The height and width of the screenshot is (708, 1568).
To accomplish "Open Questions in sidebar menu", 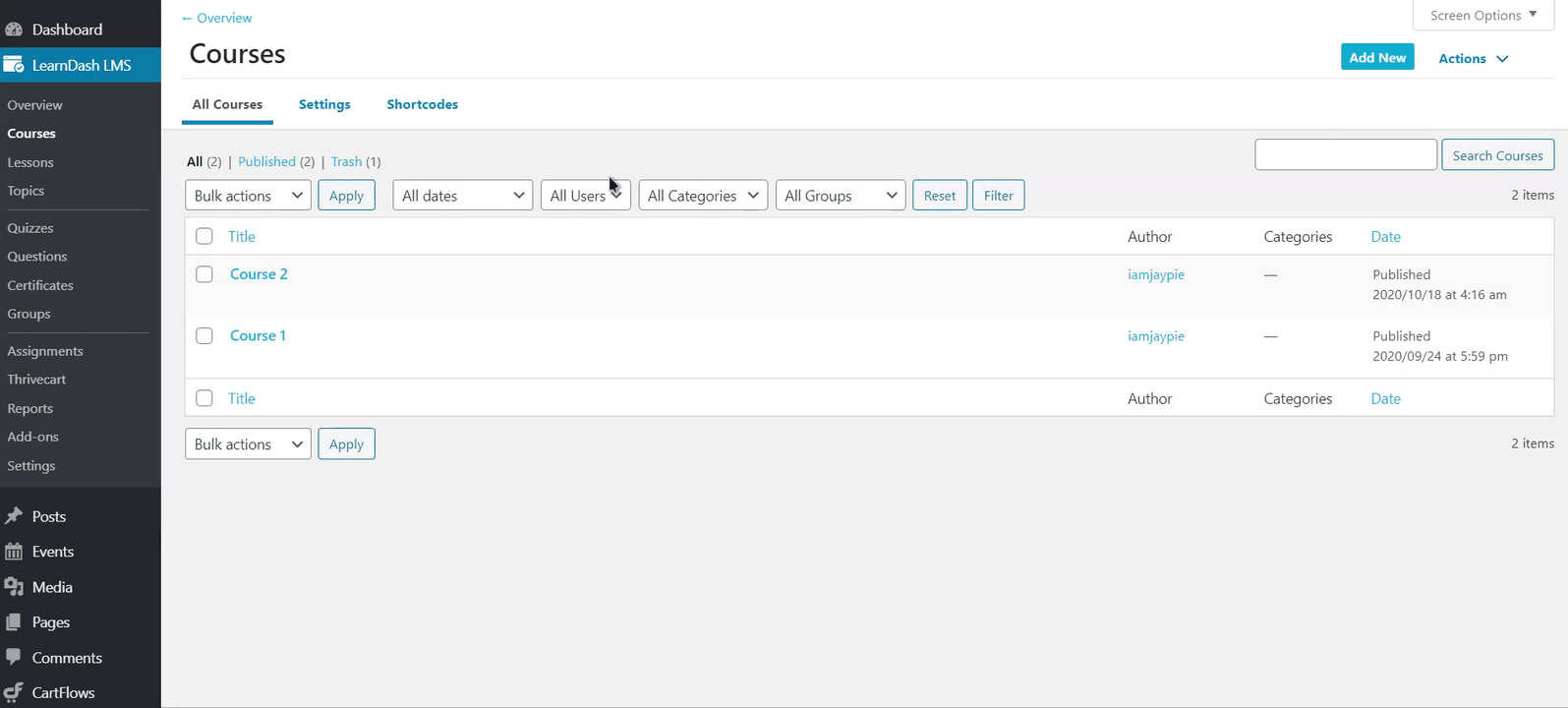I will pyautogui.click(x=37, y=257).
